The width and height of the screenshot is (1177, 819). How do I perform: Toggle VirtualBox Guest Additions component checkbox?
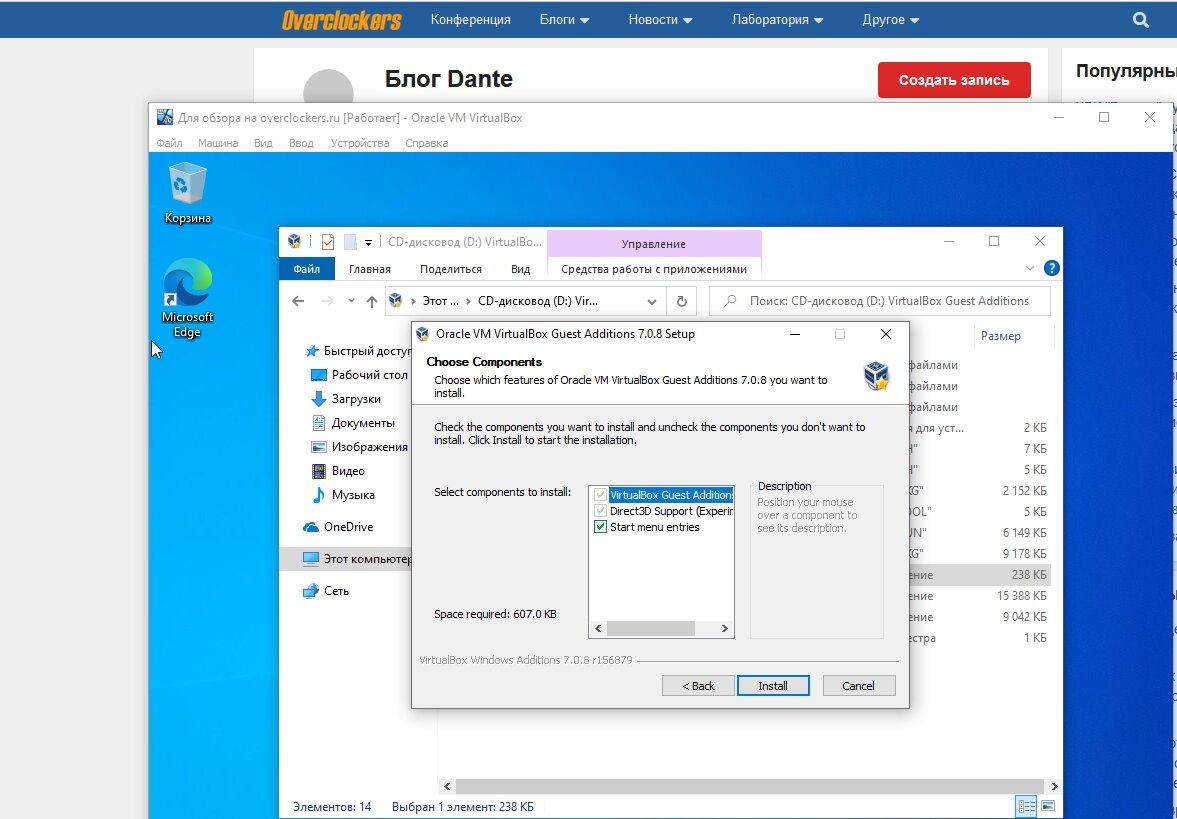(600, 495)
